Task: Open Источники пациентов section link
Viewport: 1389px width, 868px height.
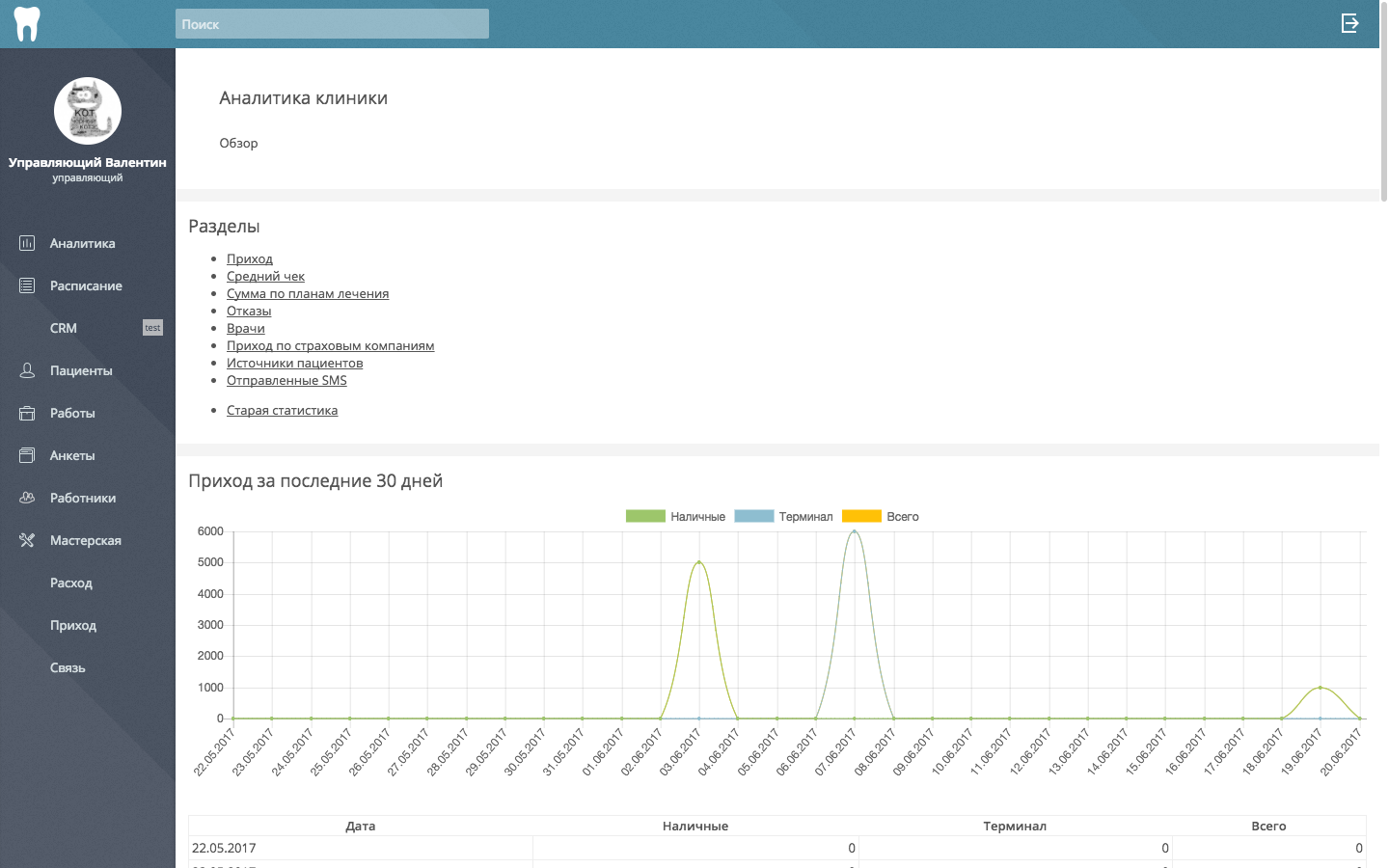Action: (x=294, y=363)
